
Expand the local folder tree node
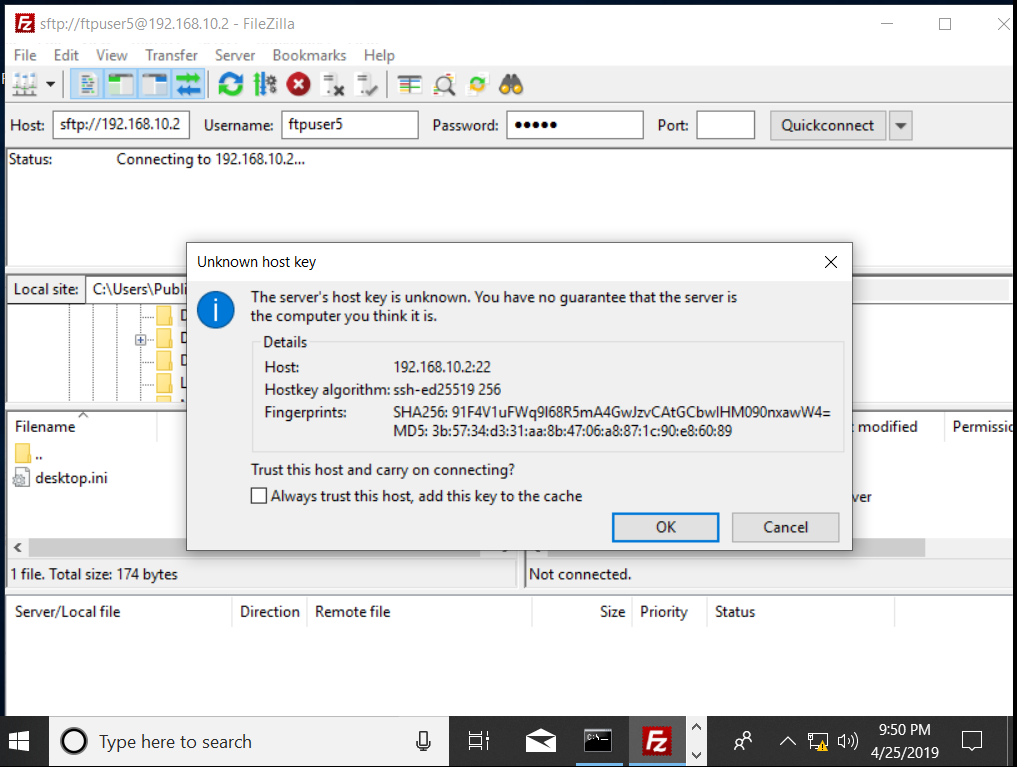[140, 340]
